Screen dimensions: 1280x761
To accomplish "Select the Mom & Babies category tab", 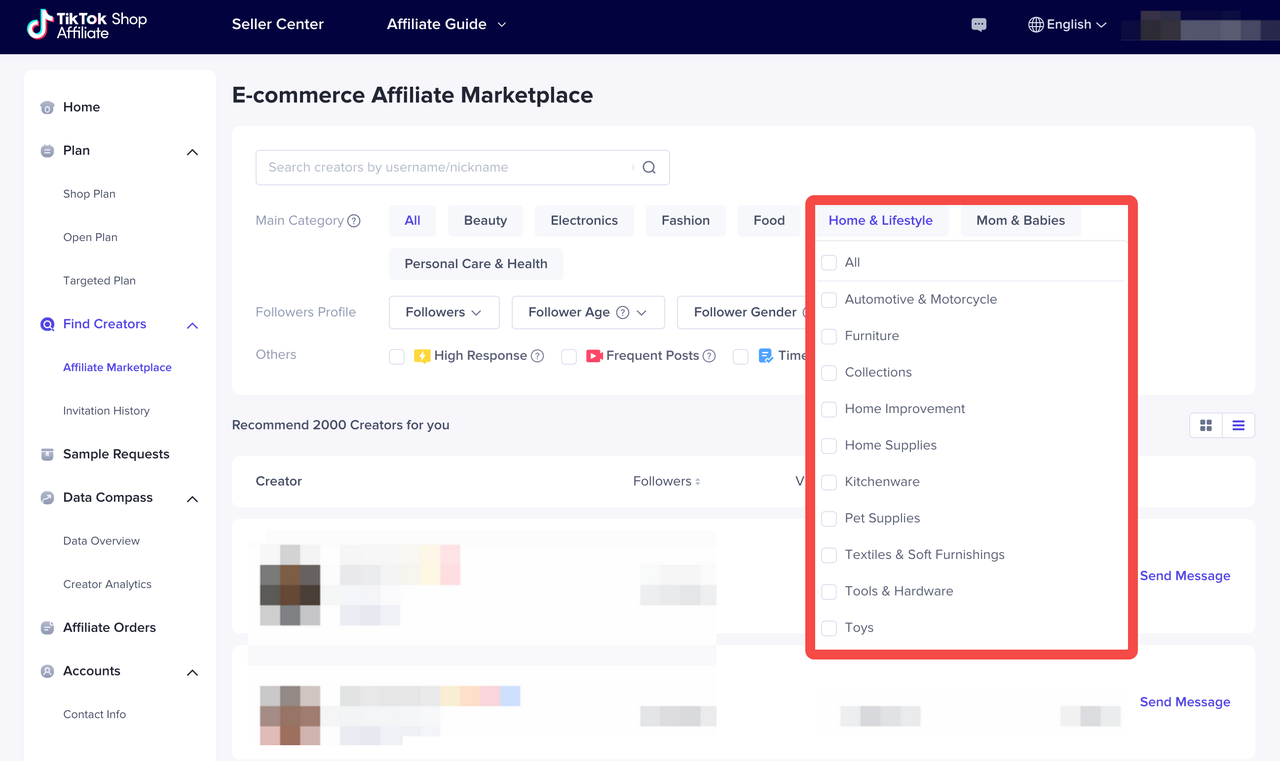I will [x=1019, y=220].
